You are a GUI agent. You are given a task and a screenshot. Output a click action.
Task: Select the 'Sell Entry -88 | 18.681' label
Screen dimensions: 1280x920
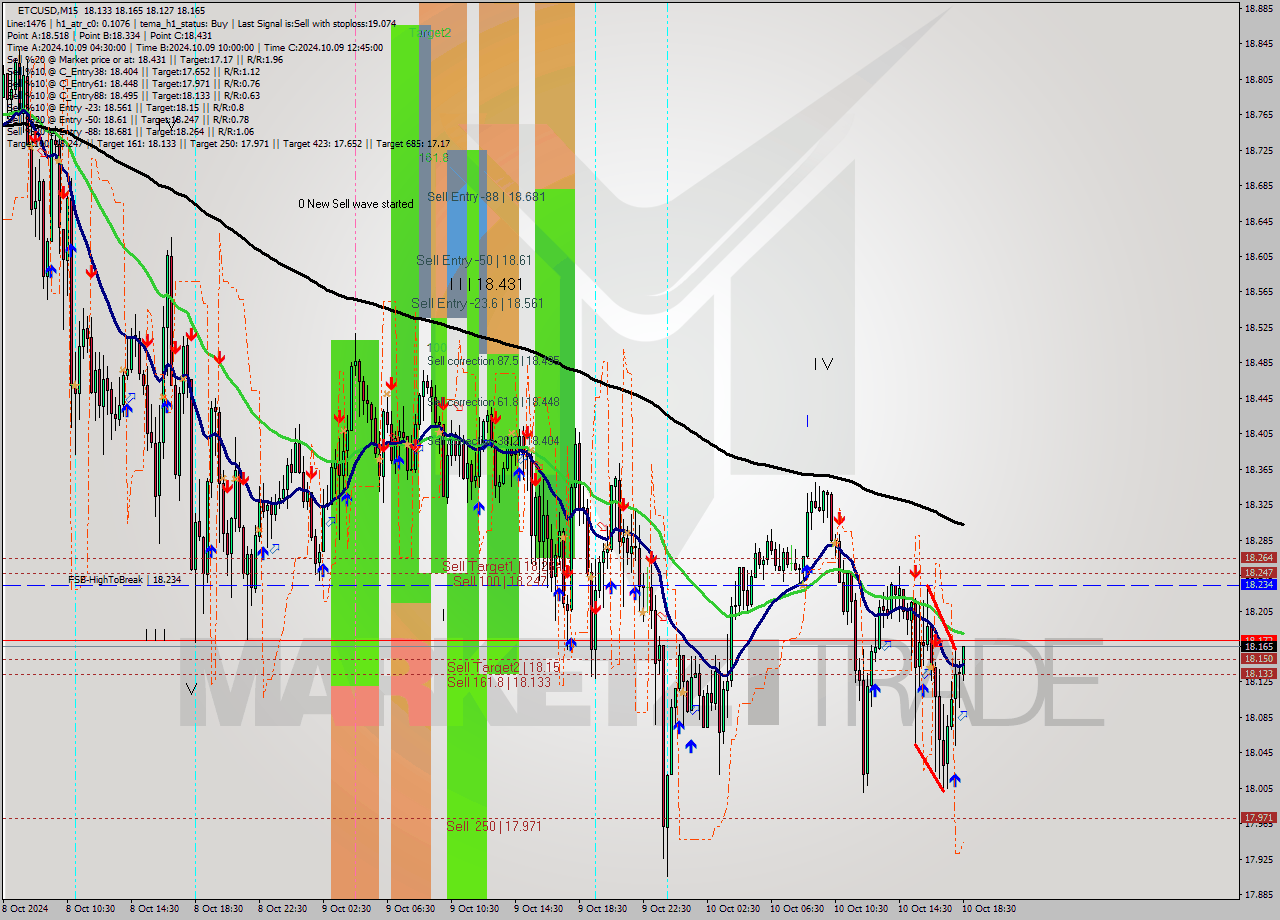(x=486, y=197)
